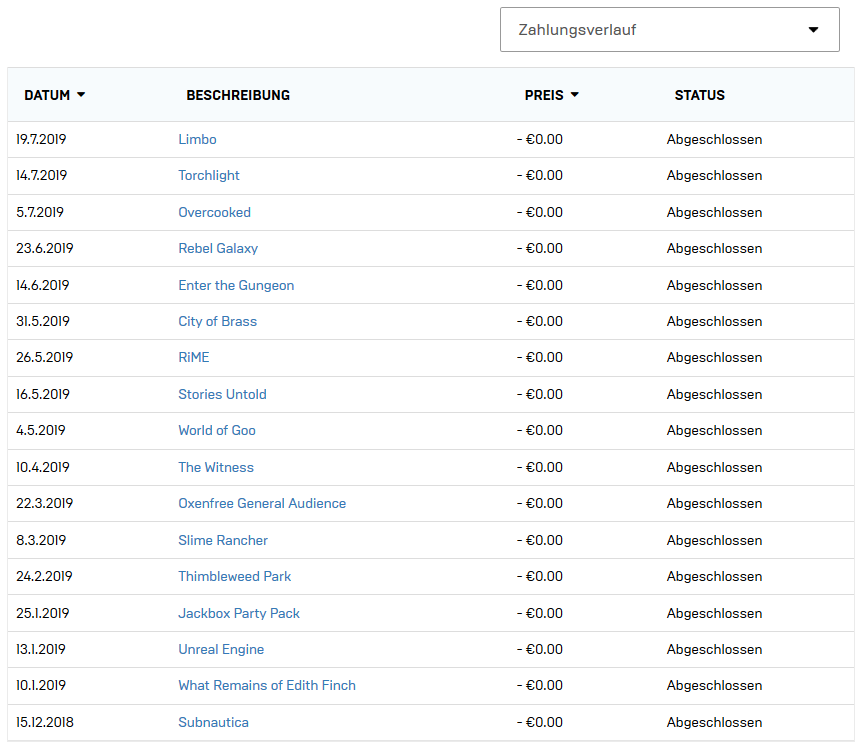The image size is (862, 748).
Task: Select the date 19.7.2019
Action: [x=41, y=140]
